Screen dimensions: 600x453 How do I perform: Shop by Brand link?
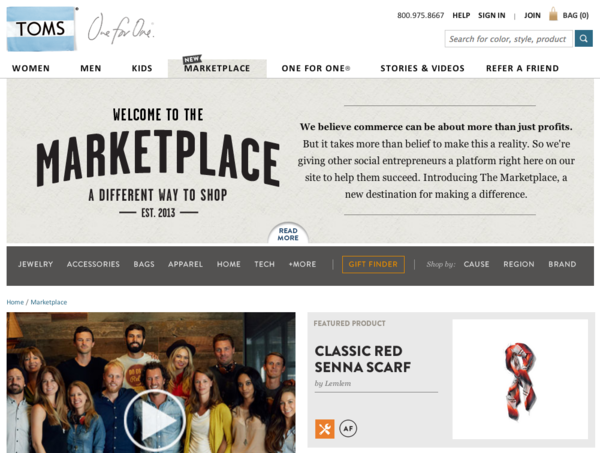tap(562, 264)
